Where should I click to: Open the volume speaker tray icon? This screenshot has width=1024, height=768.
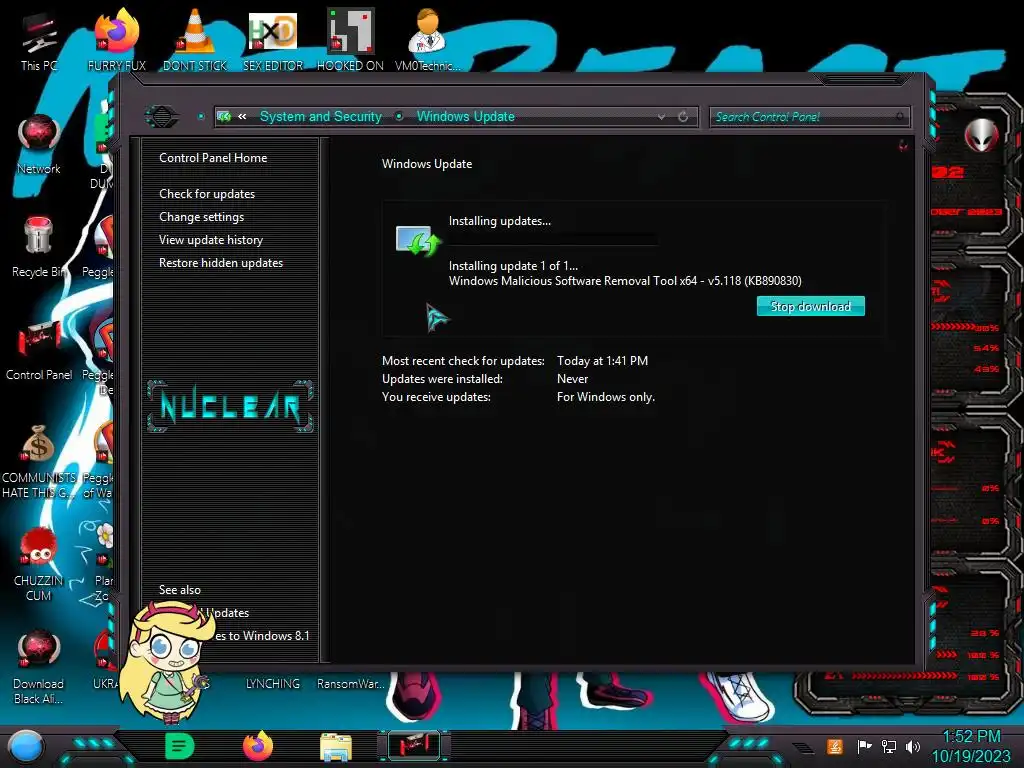(x=913, y=746)
